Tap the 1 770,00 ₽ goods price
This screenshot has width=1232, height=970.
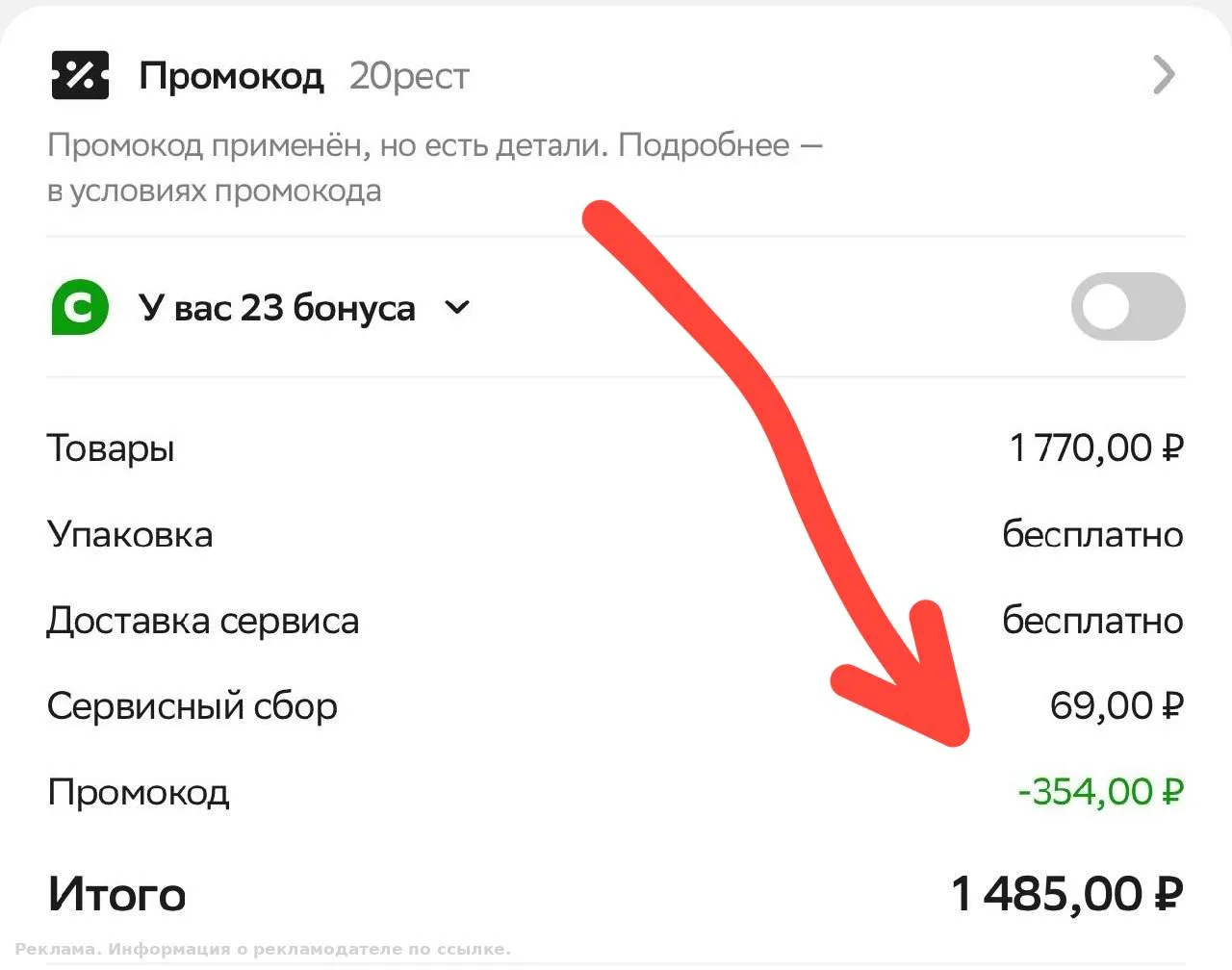(x=1096, y=447)
